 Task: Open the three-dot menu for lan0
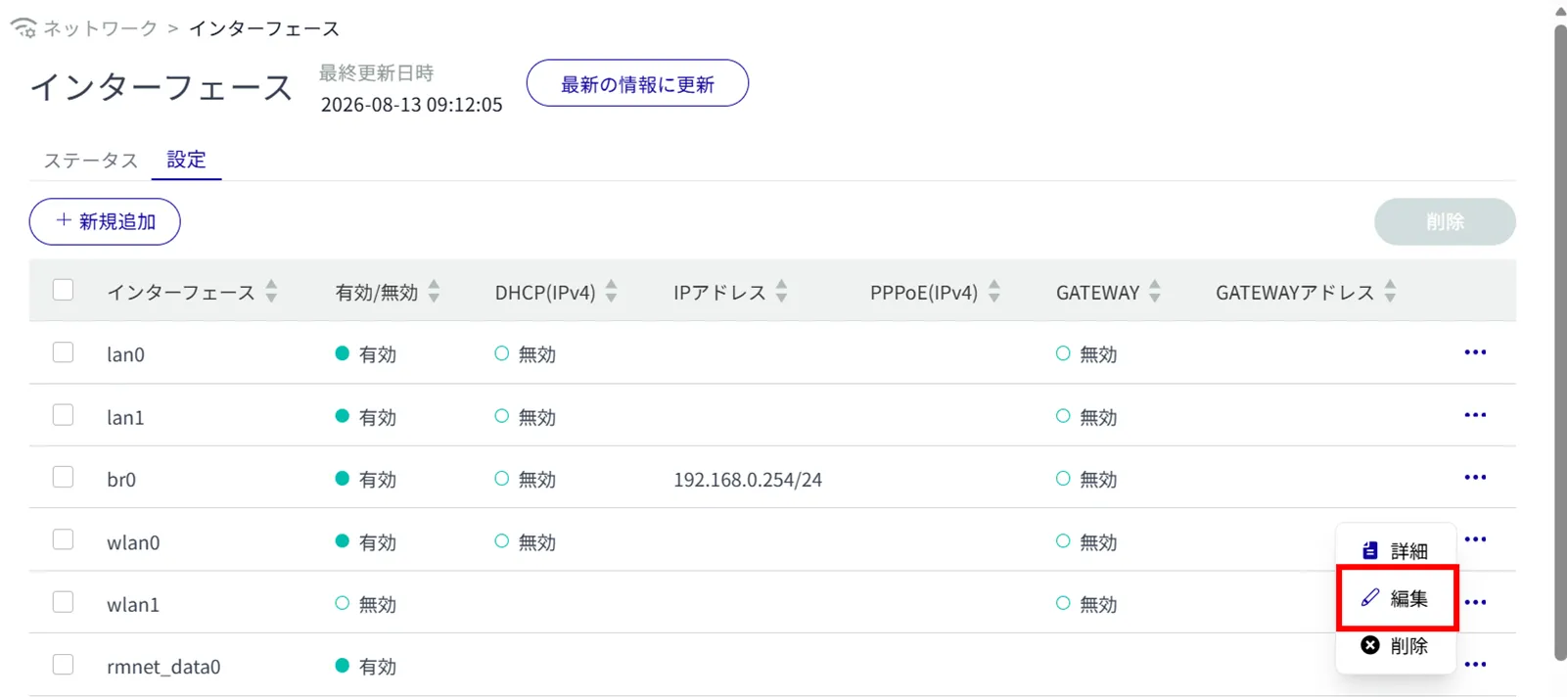point(1475,352)
